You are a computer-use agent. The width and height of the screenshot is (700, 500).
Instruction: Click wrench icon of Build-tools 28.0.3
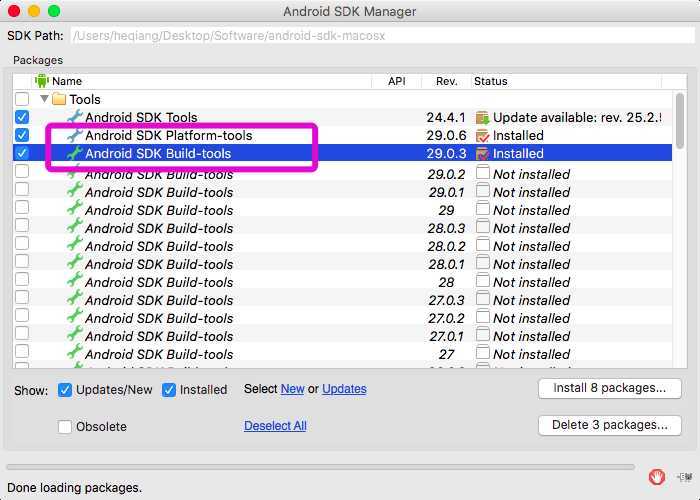coord(75,227)
